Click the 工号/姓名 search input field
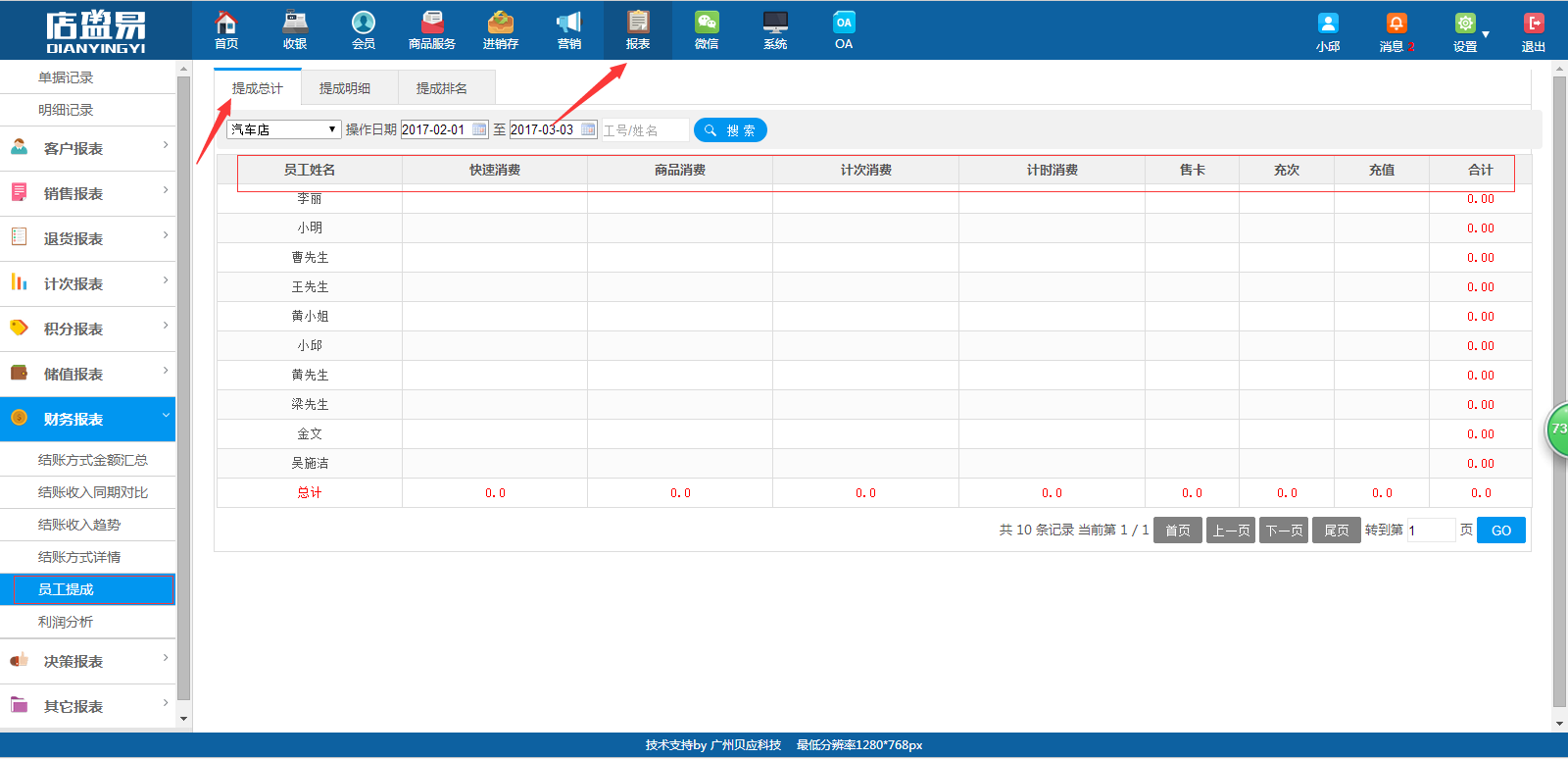The width and height of the screenshot is (1568, 759). (643, 130)
